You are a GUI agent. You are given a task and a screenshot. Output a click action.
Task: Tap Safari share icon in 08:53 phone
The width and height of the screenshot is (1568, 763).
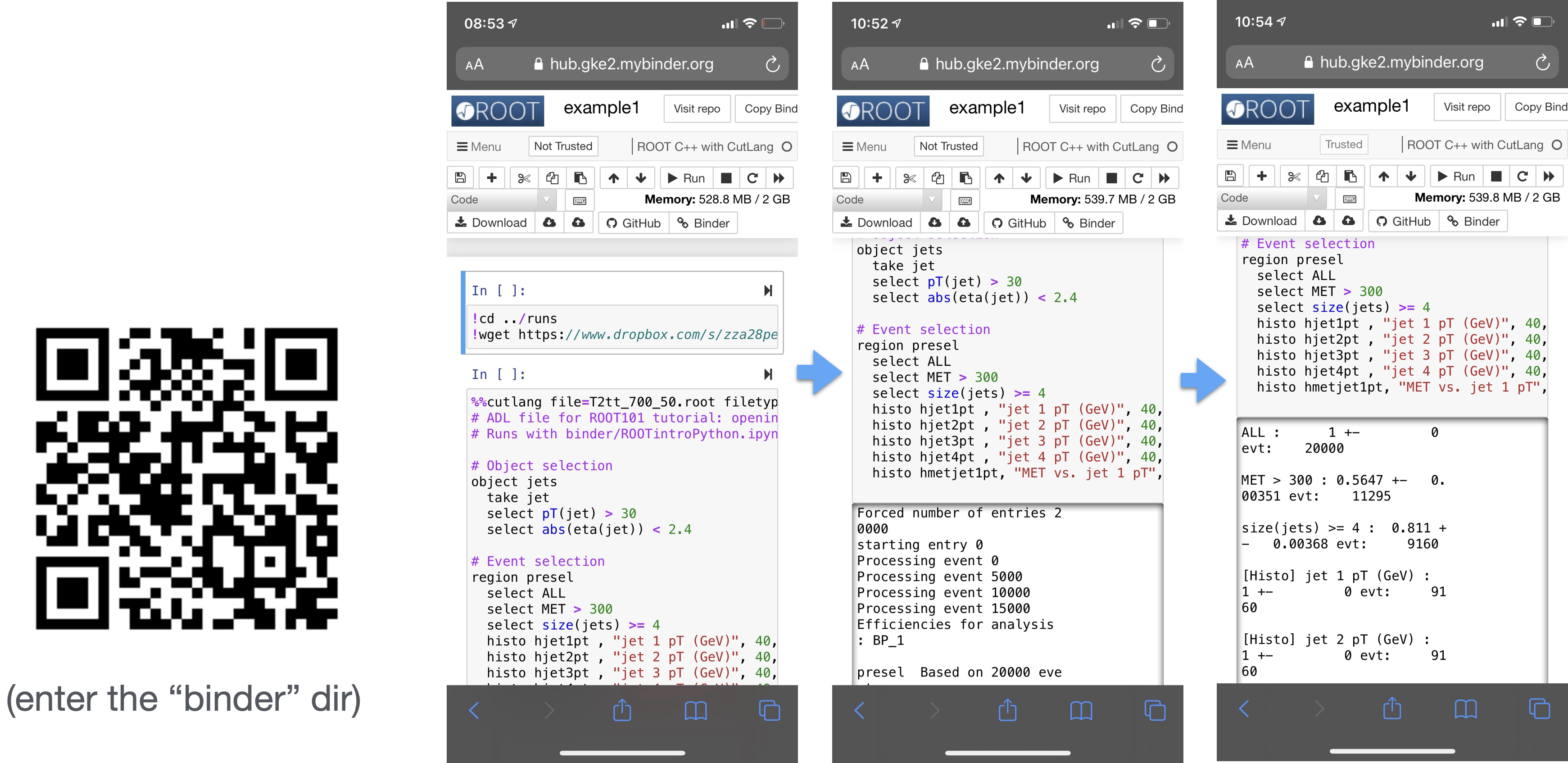pos(621,710)
